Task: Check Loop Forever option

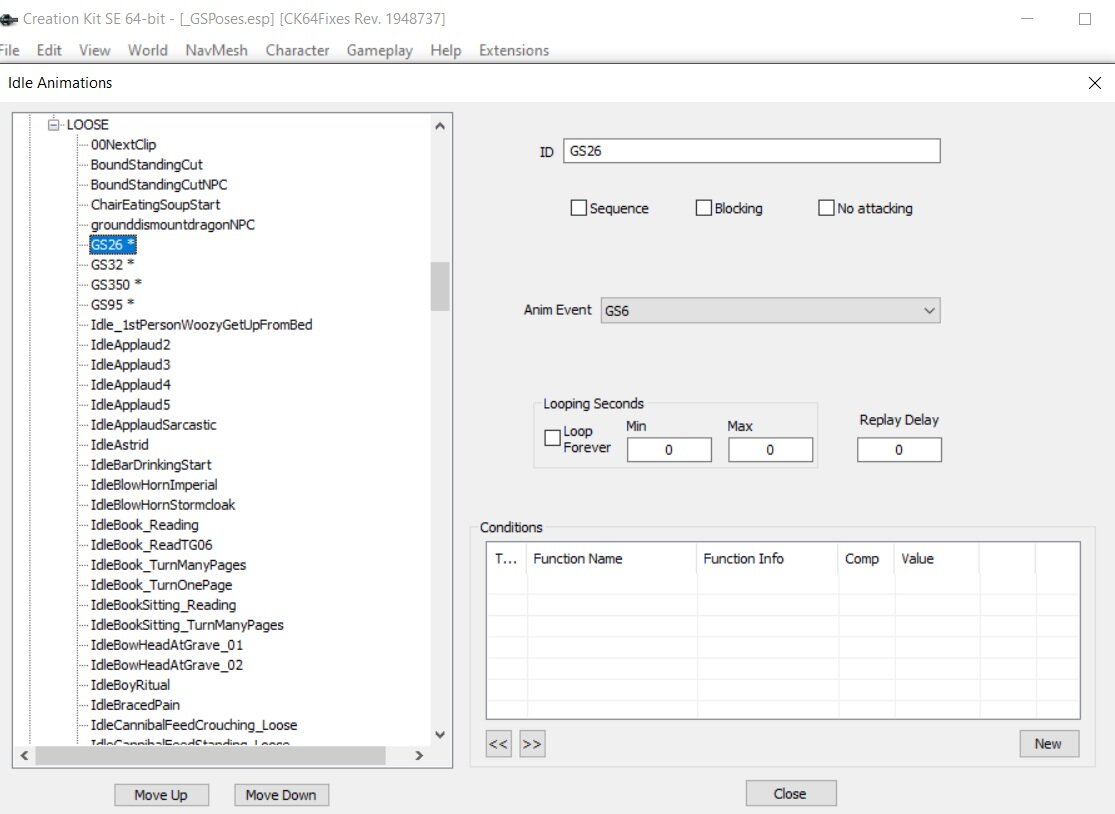Action: tap(553, 438)
